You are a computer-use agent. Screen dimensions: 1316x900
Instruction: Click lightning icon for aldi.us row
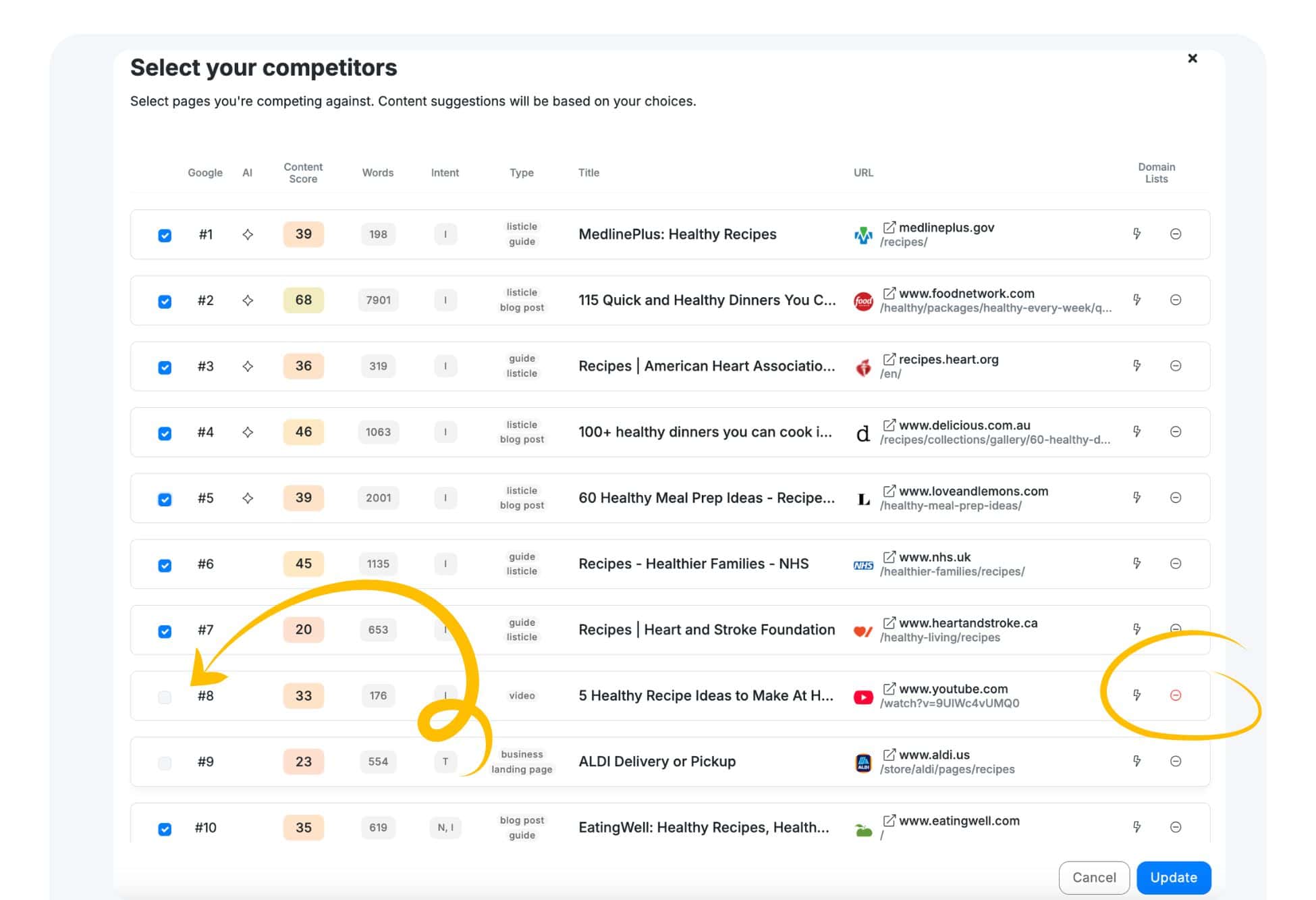tap(1136, 761)
